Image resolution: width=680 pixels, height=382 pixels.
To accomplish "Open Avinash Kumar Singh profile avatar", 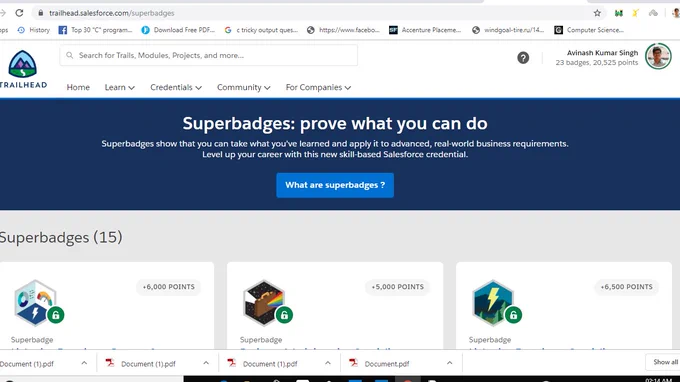I will pos(658,56).
